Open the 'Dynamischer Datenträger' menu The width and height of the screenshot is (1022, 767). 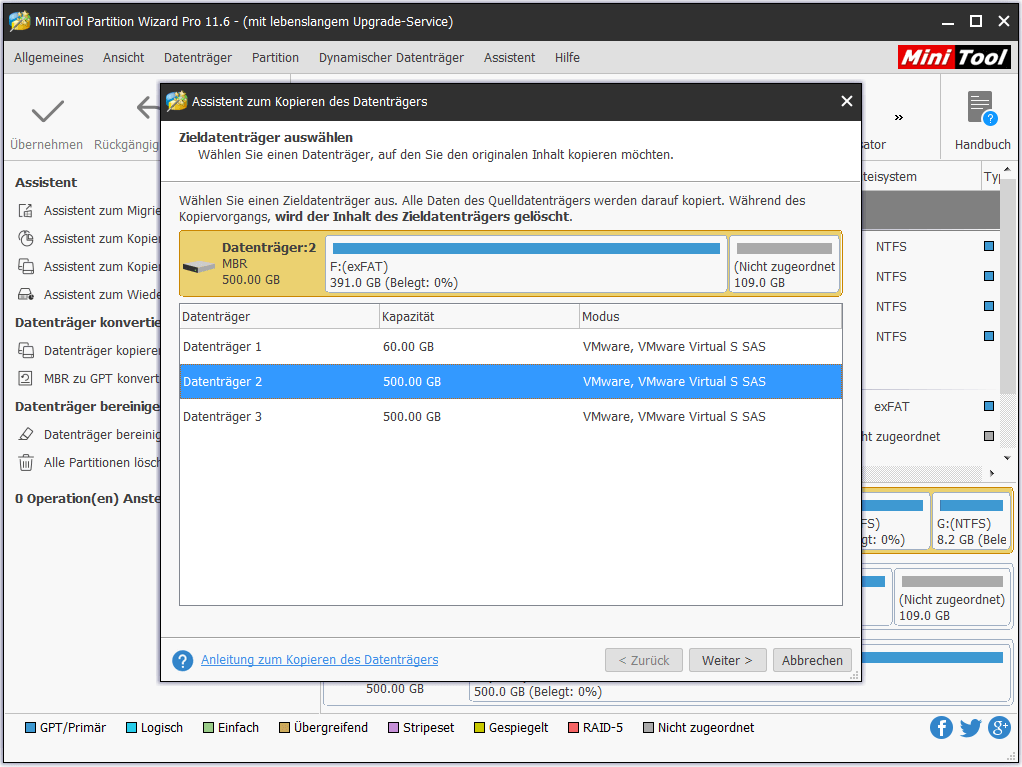[x=390, y=58]
